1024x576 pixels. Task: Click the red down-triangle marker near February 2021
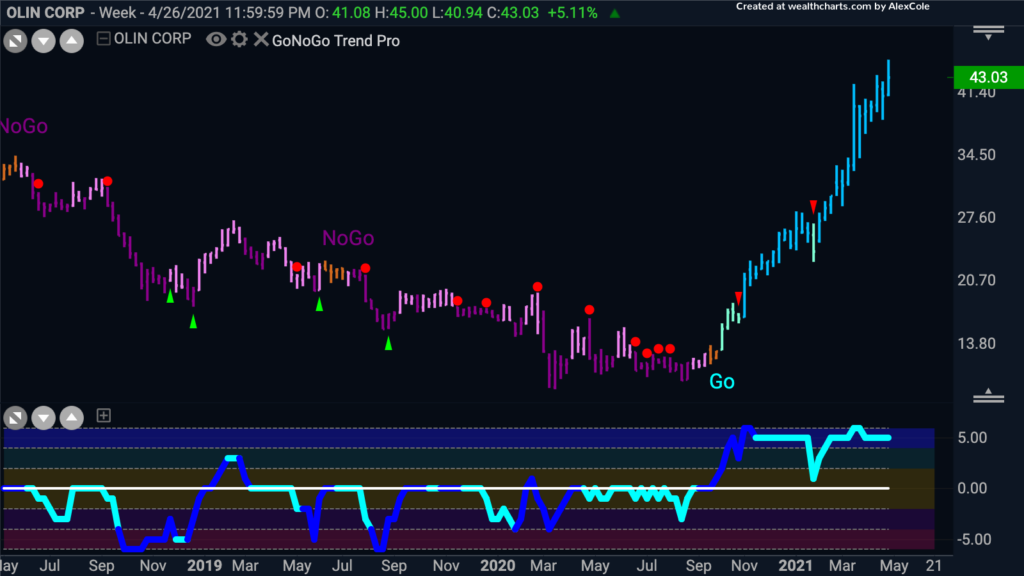point(813,207)
